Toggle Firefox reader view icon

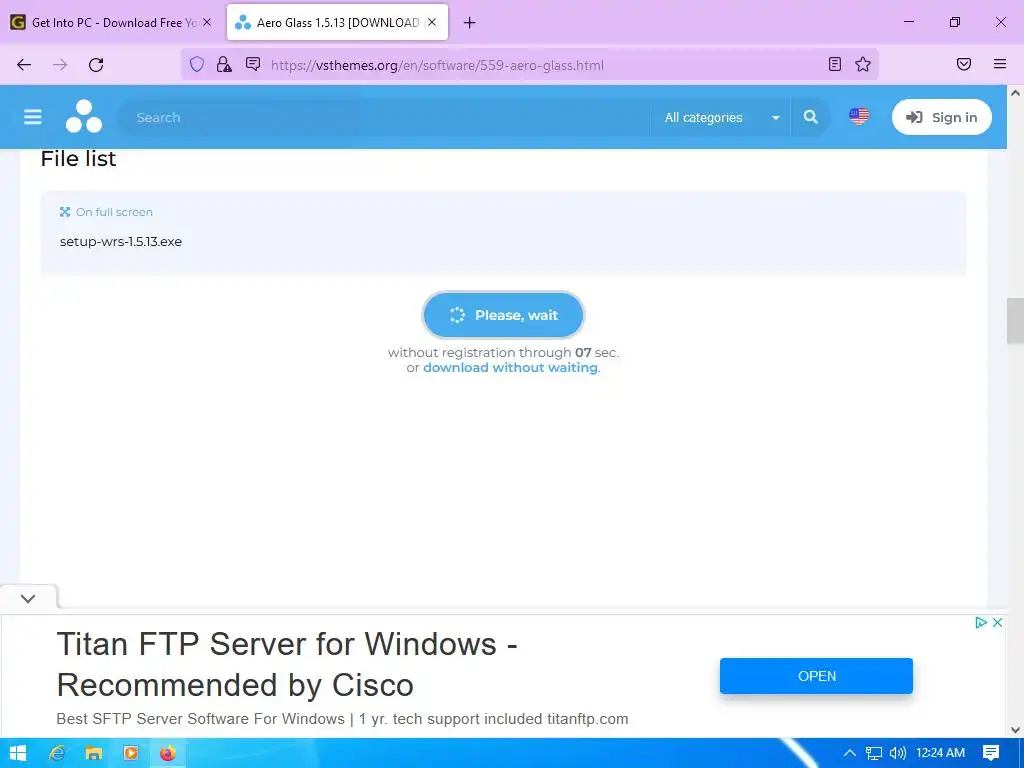point(835,64)
